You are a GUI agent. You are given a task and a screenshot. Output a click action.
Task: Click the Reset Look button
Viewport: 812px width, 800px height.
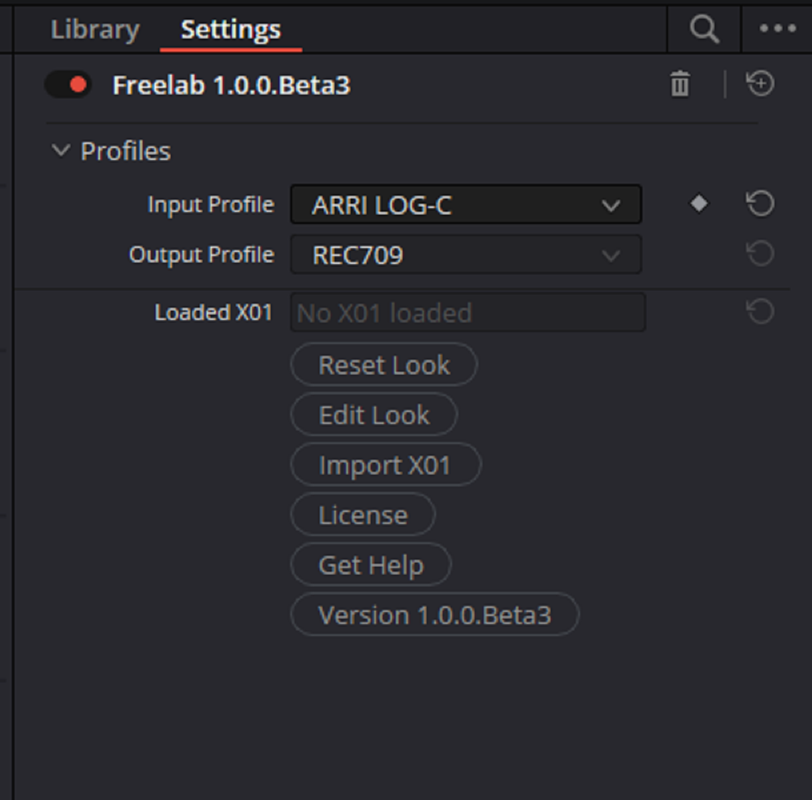[x=384, y=365]
